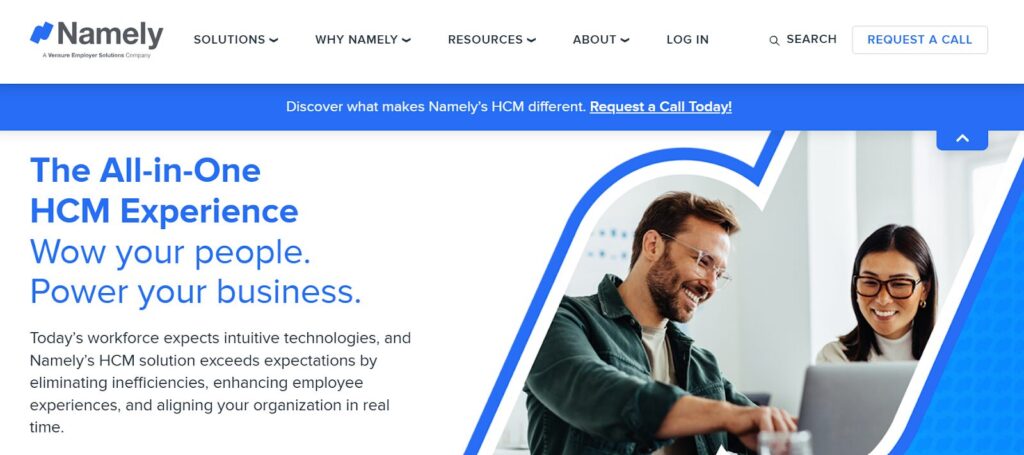Click the Vensure Employer Solutions tagline
Viewport: 1024px width, 455px height.
click(97, 56)
